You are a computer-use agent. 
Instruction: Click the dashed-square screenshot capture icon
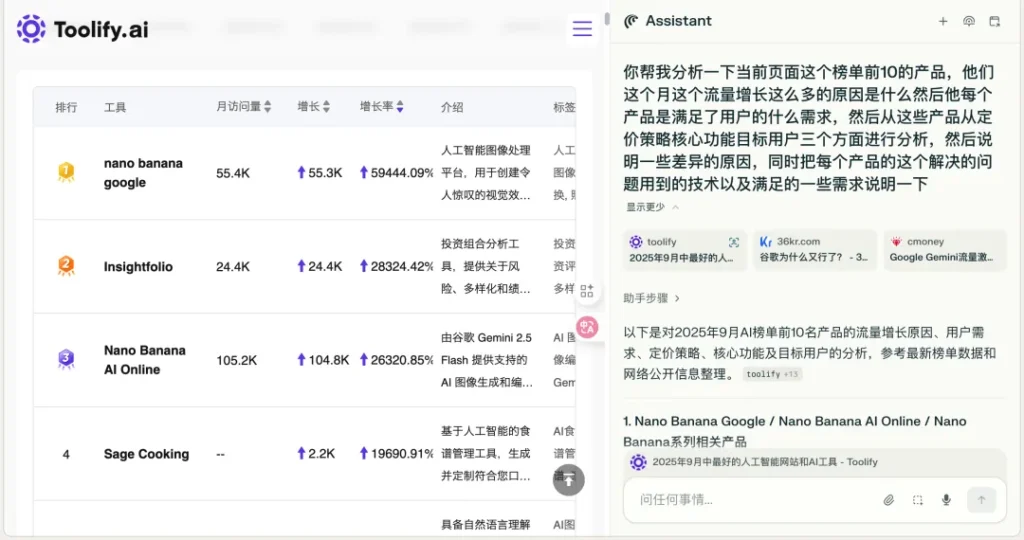pos(917,500)
